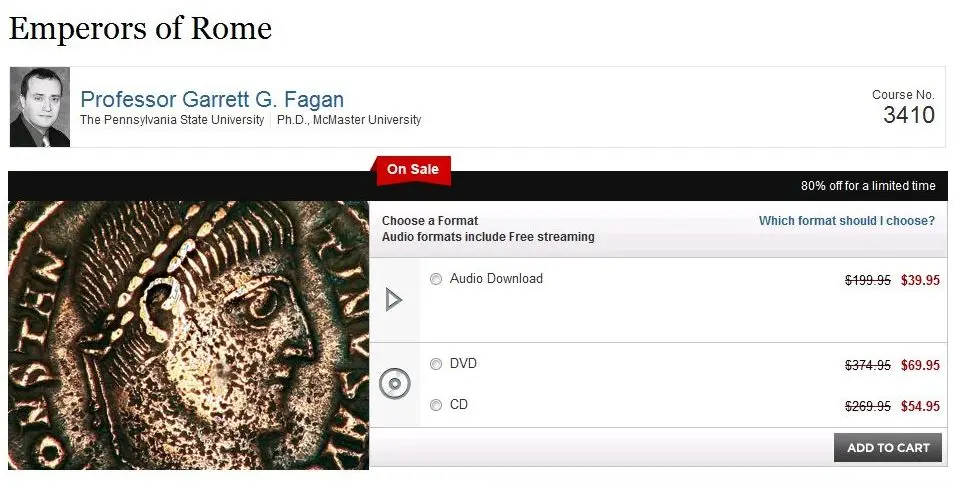
Task: Open Professor Garrett G. Fagan's profile link
Action: pyautogui.click(x=212, y=99)
